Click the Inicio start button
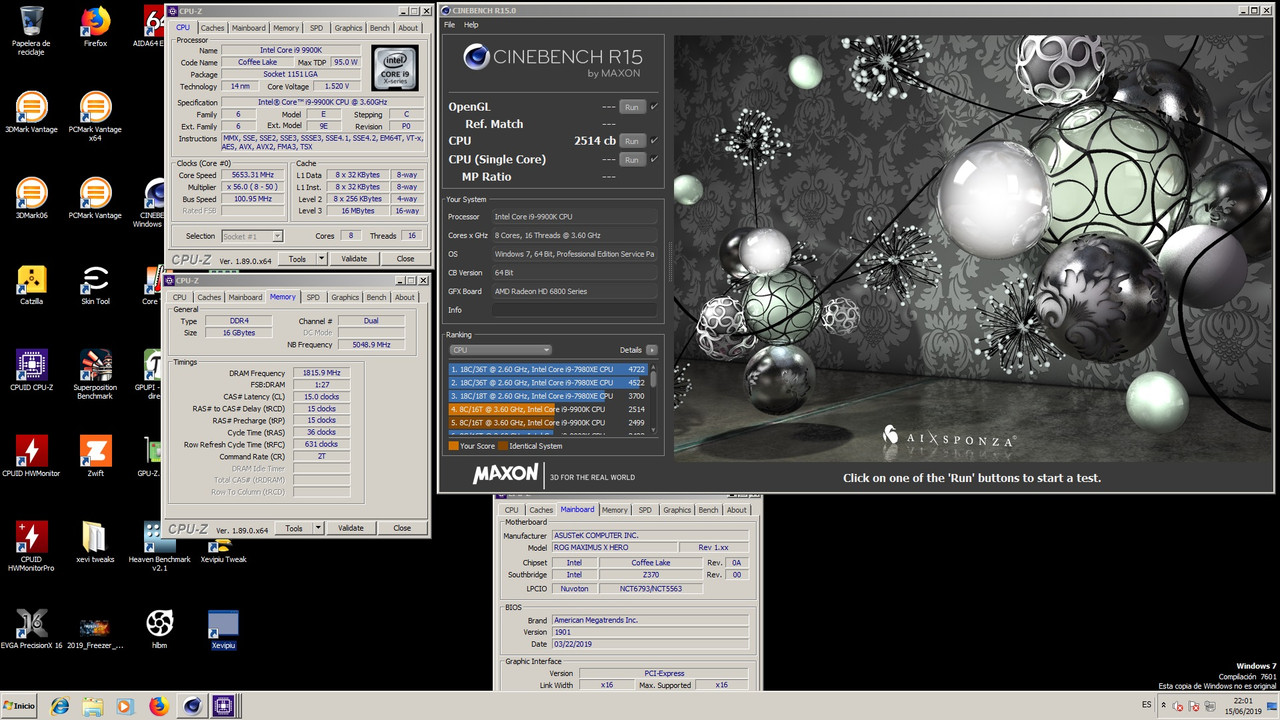The height and width of the screenshot is (720, 1280). tap(19, 706)
